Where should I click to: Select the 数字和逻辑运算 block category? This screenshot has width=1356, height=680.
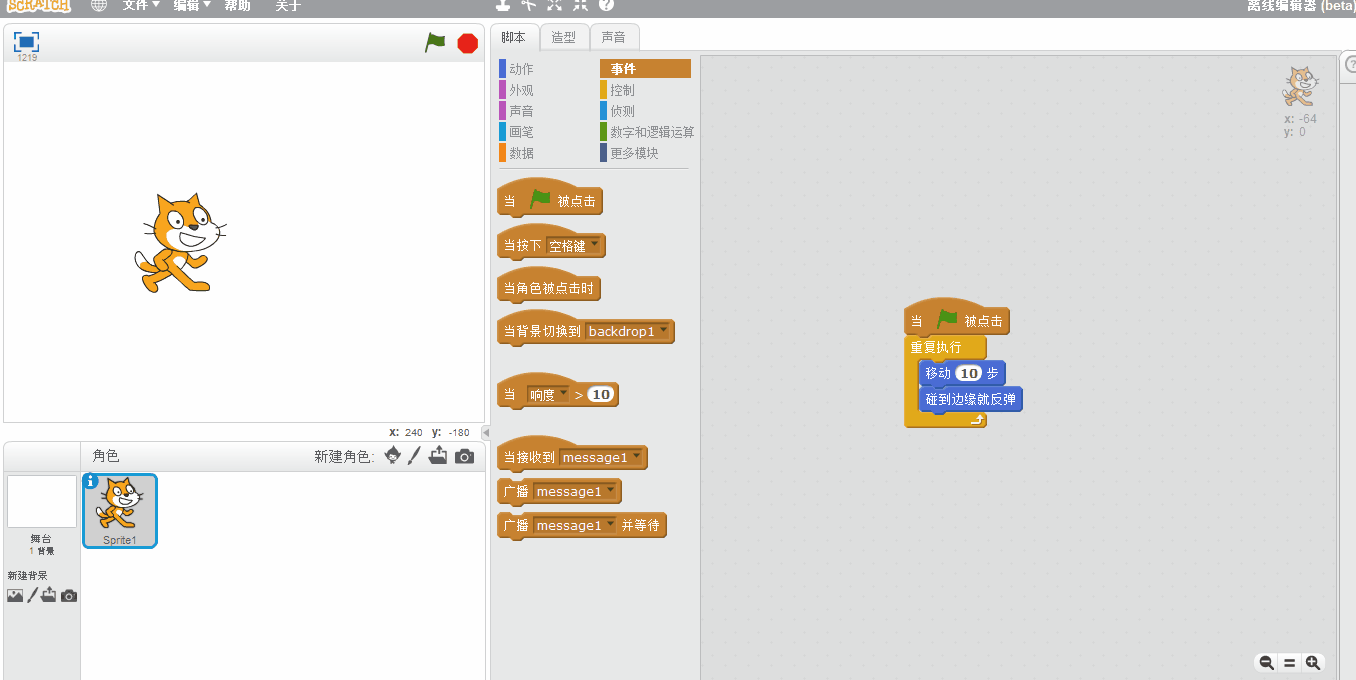pyautogui.click(x=647, y=132)
